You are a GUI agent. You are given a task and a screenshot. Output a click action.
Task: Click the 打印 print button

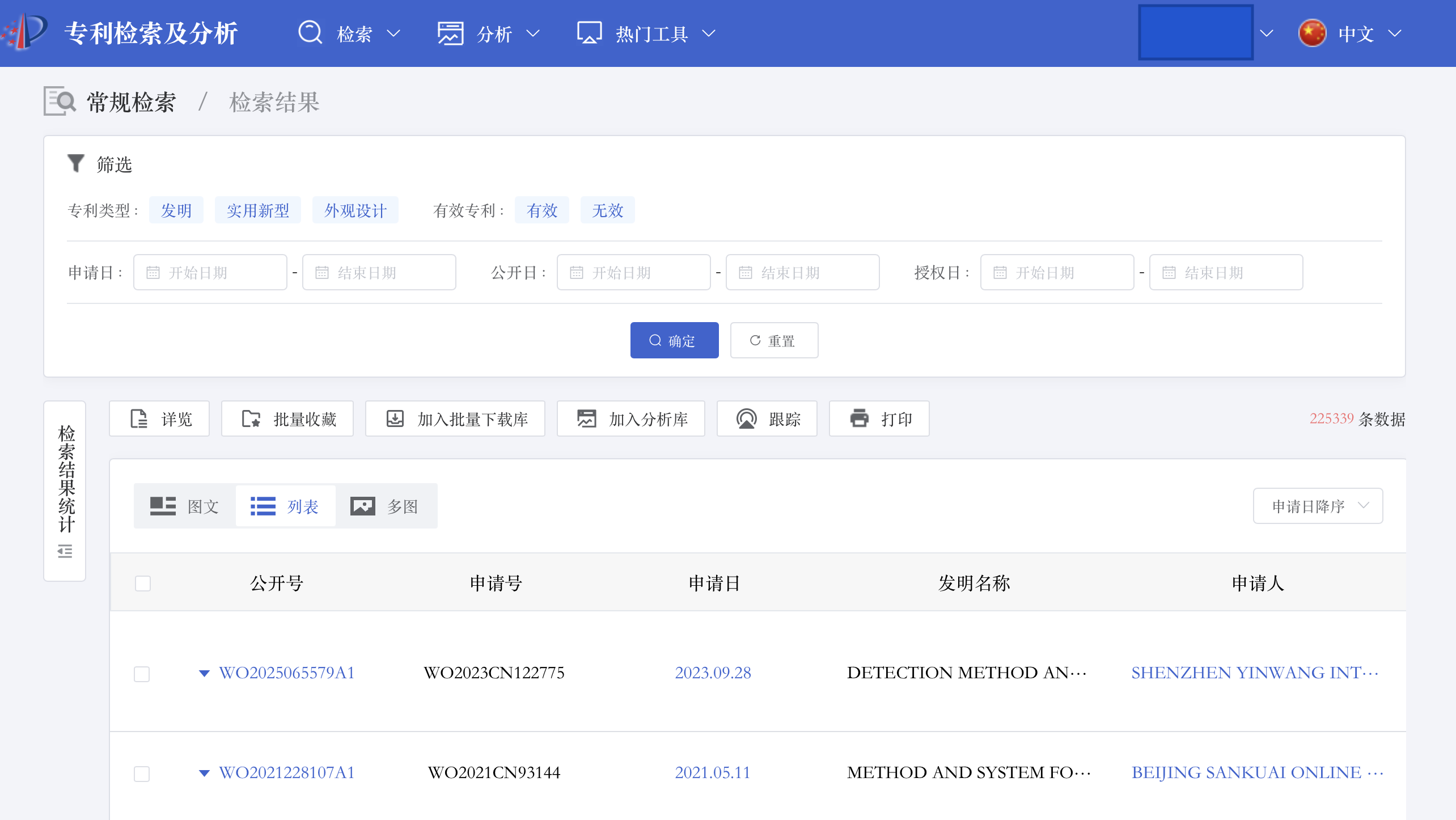pos(879,419)
